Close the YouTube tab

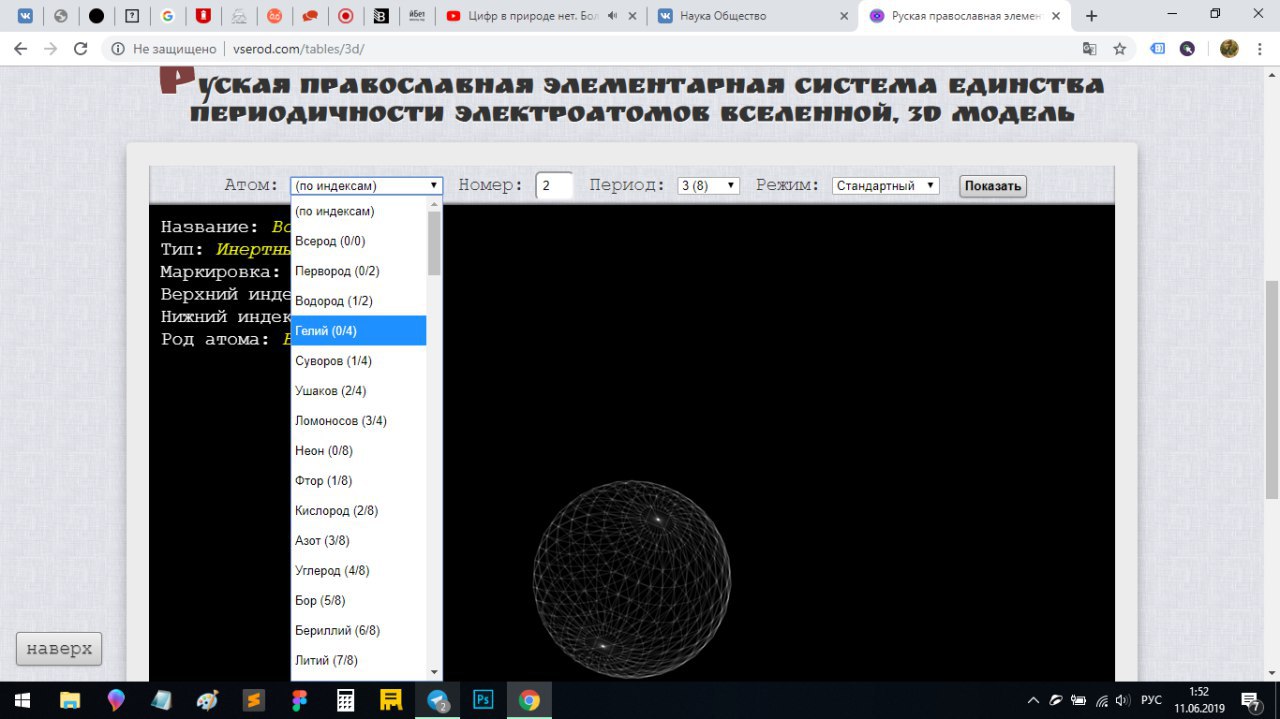pyautogui.click(x=632, y=16)
